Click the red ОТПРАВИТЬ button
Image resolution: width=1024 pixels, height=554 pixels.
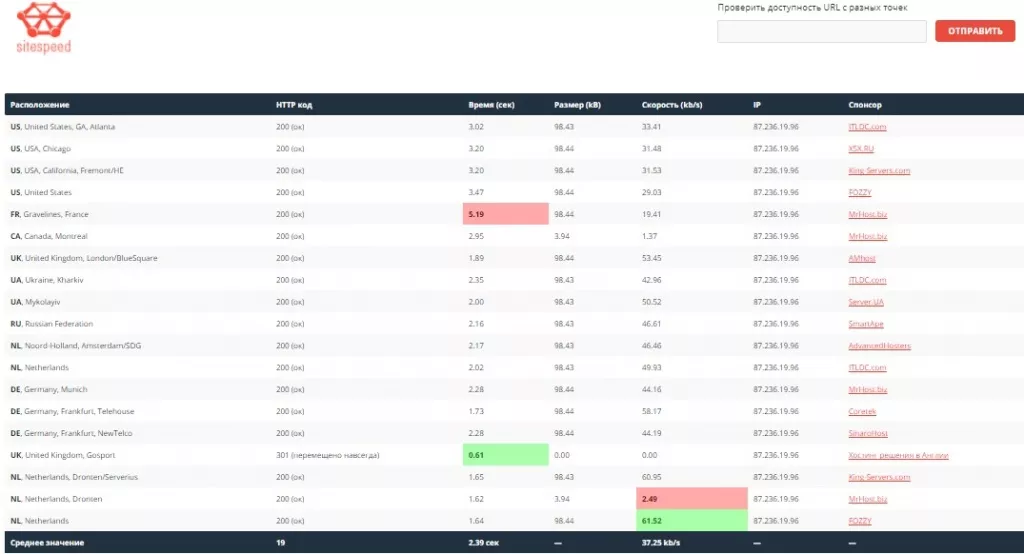975,31
